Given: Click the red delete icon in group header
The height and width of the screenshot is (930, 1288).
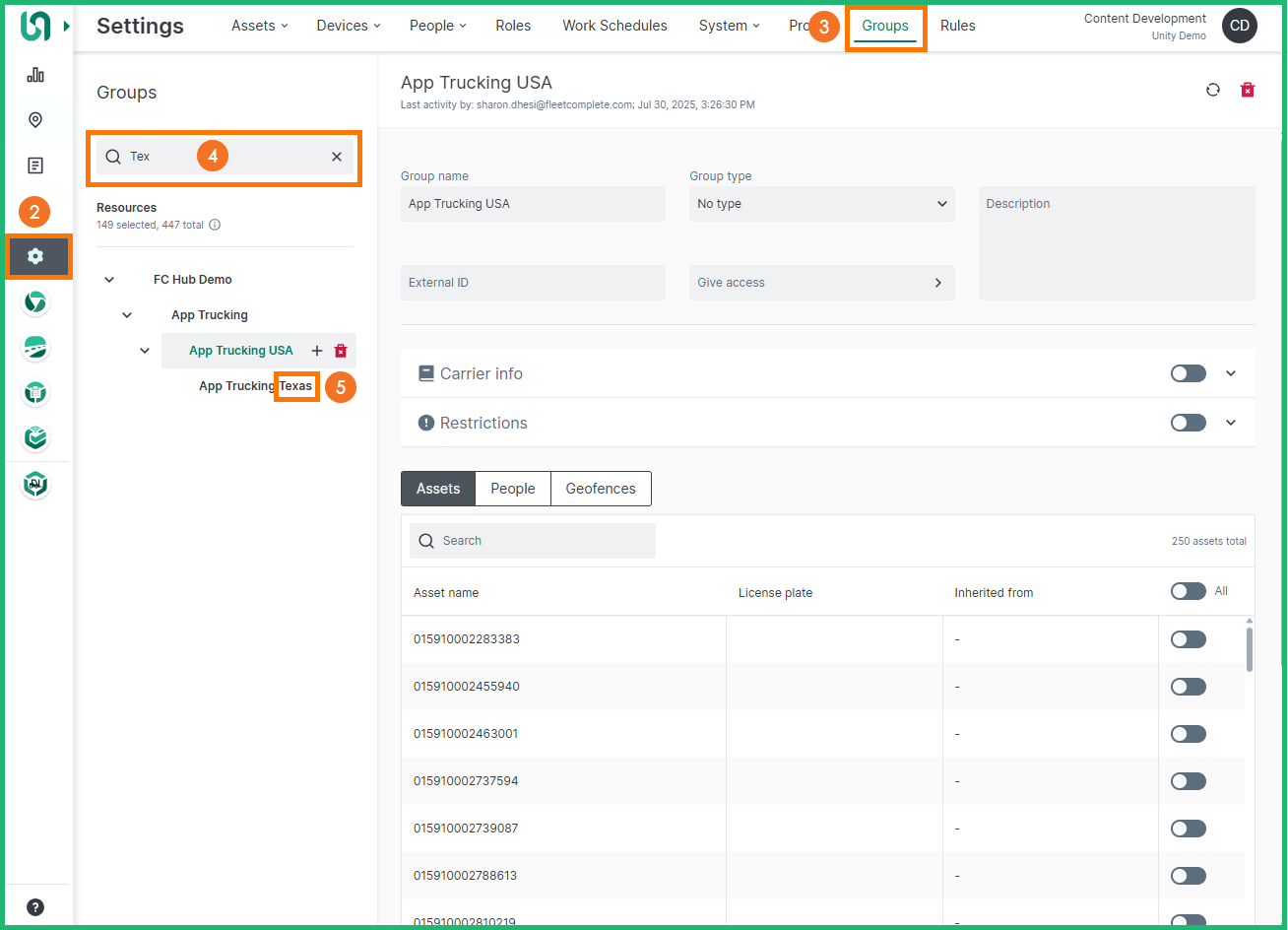Looking at the screenshot, I should [x=1248, y=90].
